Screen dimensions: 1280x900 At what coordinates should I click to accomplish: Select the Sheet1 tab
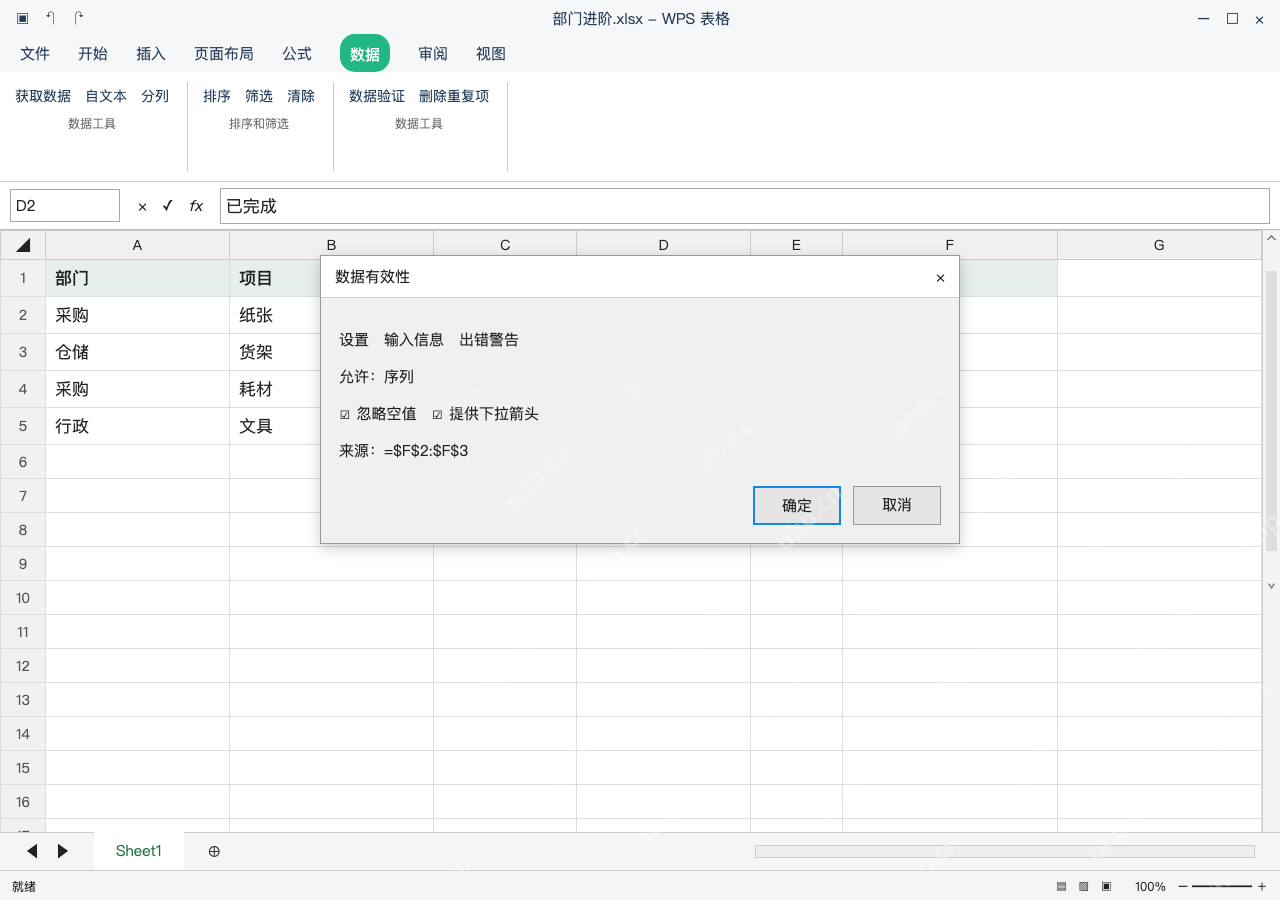pyautogui.click(x=139, y=851)
